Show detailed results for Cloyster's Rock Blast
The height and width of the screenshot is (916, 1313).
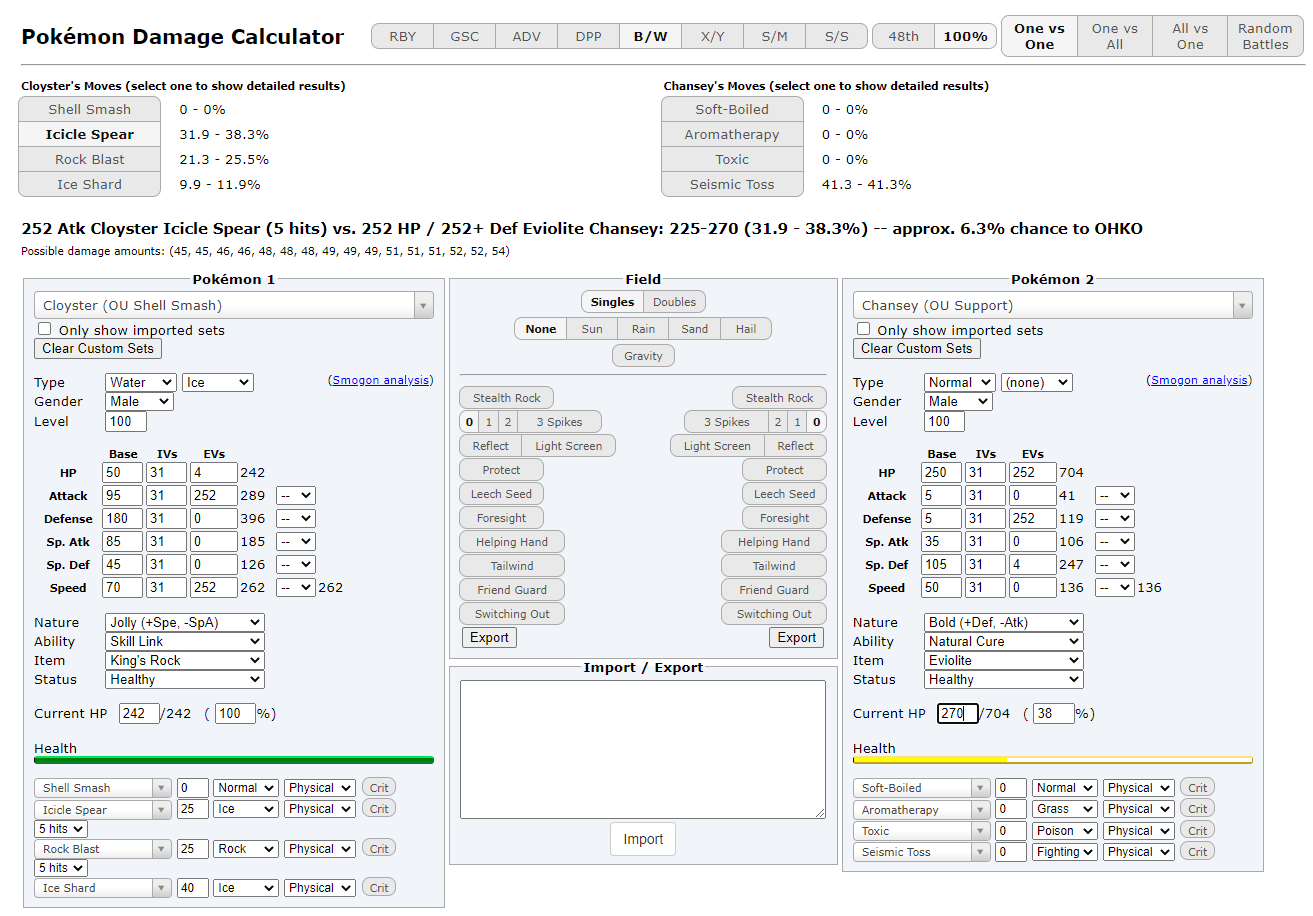90,159
